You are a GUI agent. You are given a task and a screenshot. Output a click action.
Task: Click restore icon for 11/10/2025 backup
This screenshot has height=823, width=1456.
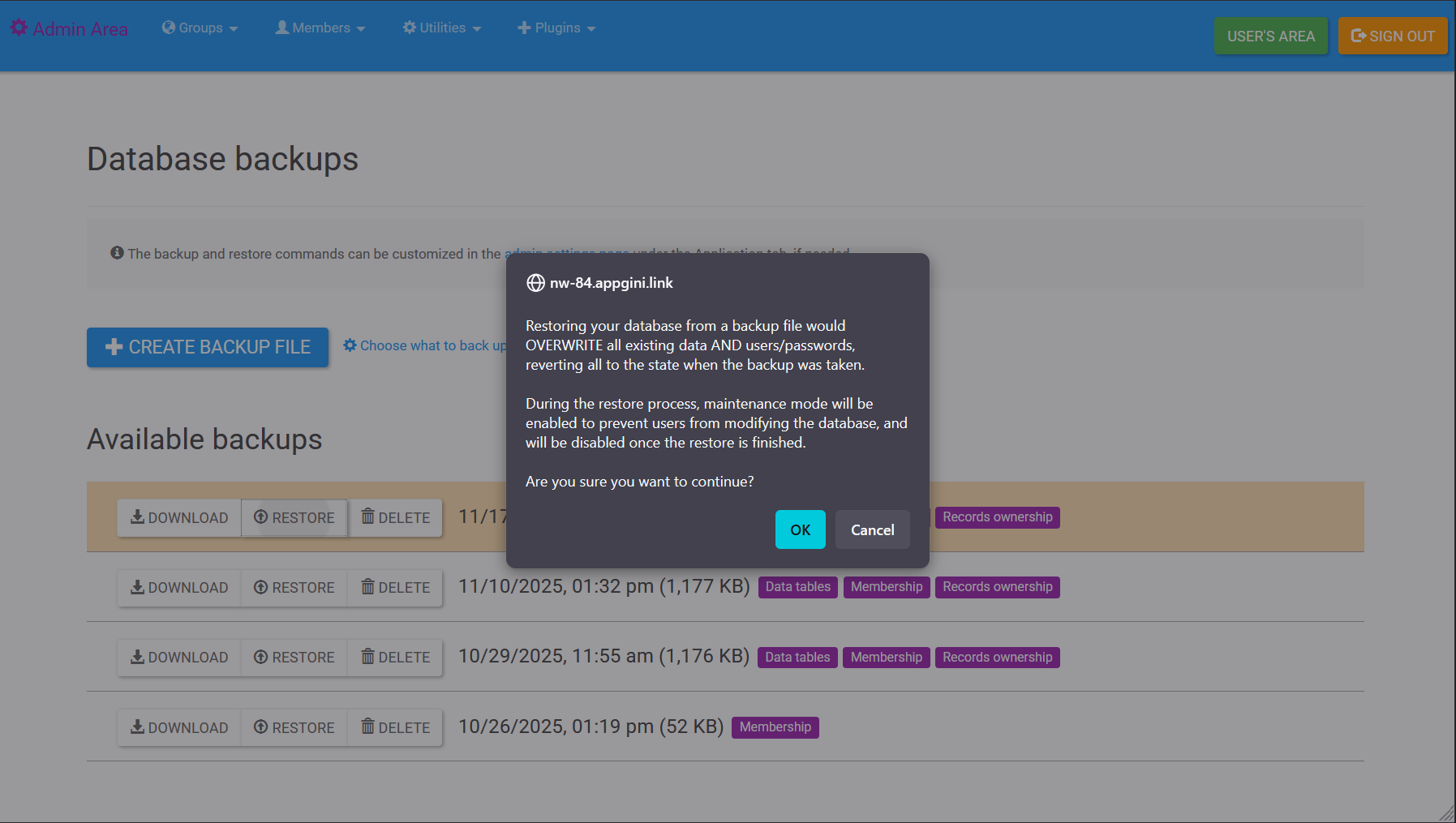(261, 587)
